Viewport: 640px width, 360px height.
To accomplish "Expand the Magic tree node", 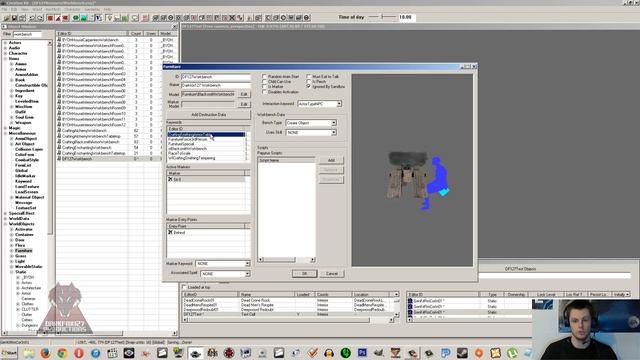I will (x=5, y=128).
